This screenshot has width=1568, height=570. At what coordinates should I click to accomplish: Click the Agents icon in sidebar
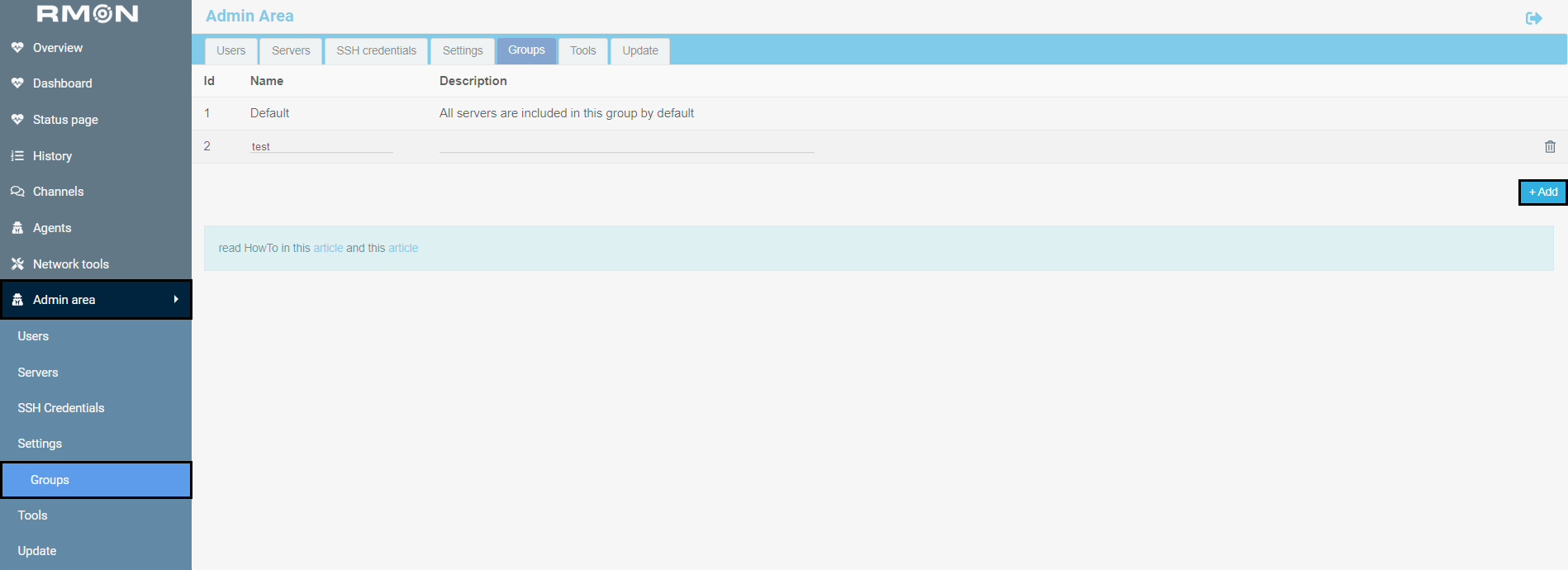coord(17,228)
